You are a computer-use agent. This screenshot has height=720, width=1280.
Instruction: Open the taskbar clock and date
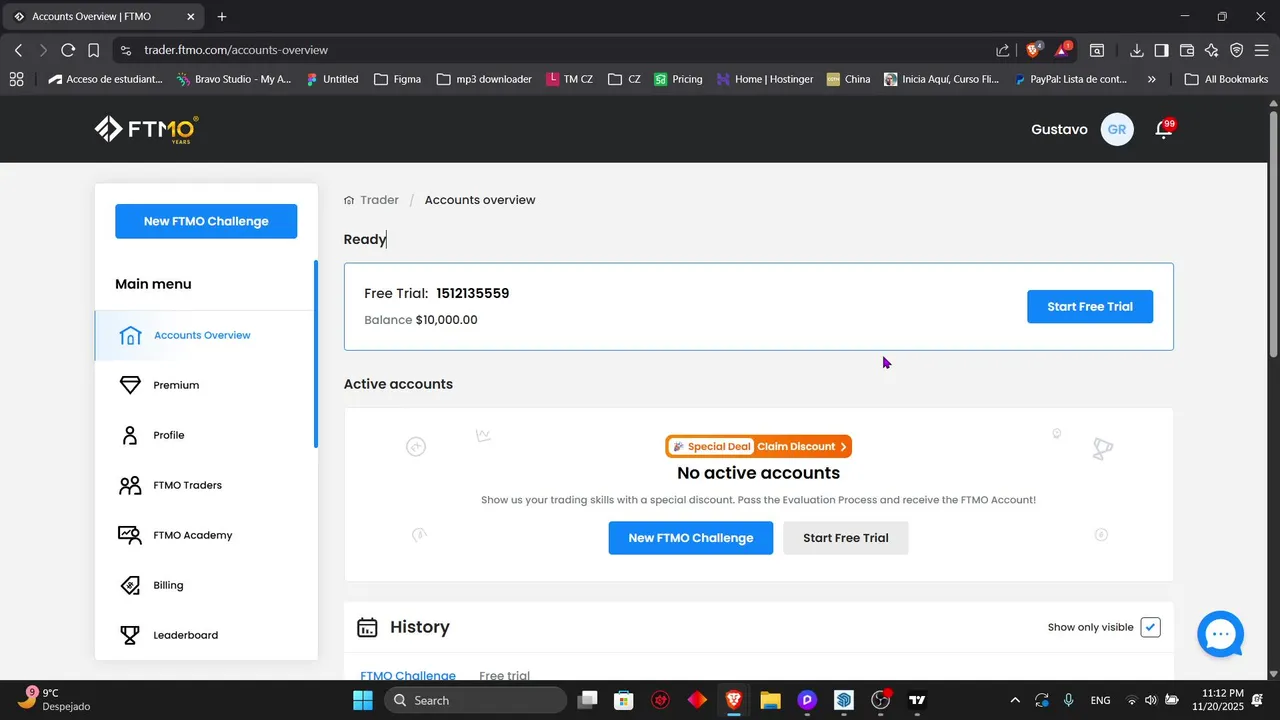[1217, 700]
